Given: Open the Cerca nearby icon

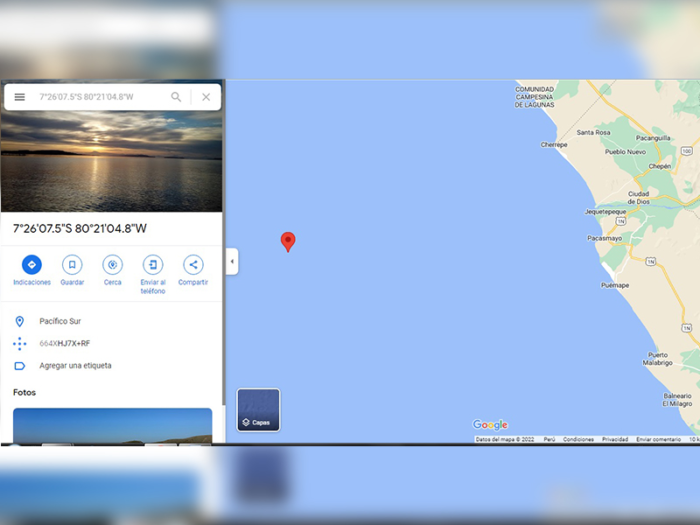Looking at the screenshot, I should tap(112, 265).
